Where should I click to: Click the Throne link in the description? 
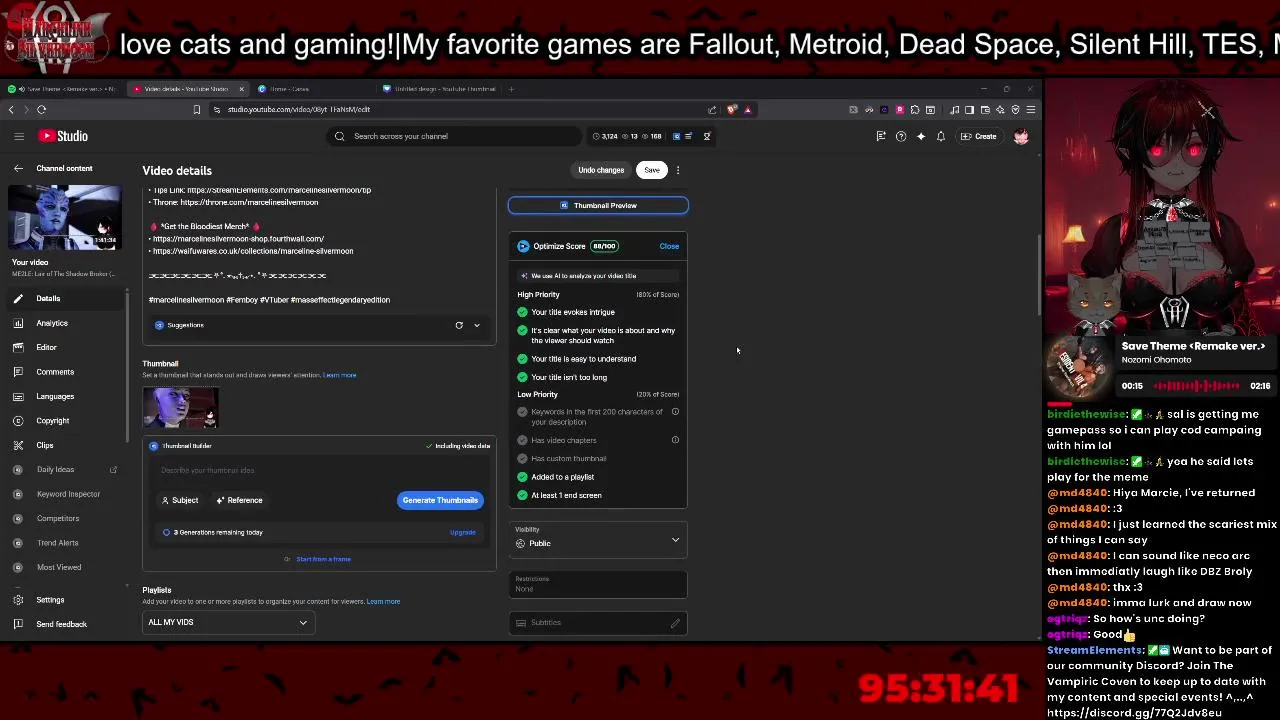(x=249, y=202)
